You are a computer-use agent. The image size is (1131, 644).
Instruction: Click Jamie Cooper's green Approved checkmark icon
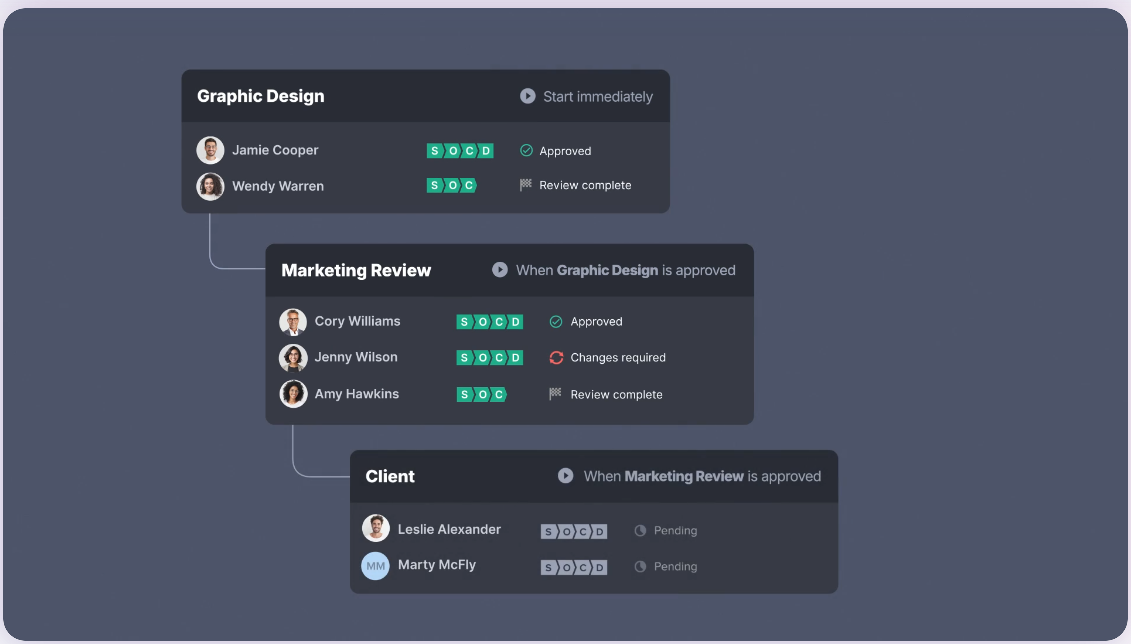coord(526,151)
